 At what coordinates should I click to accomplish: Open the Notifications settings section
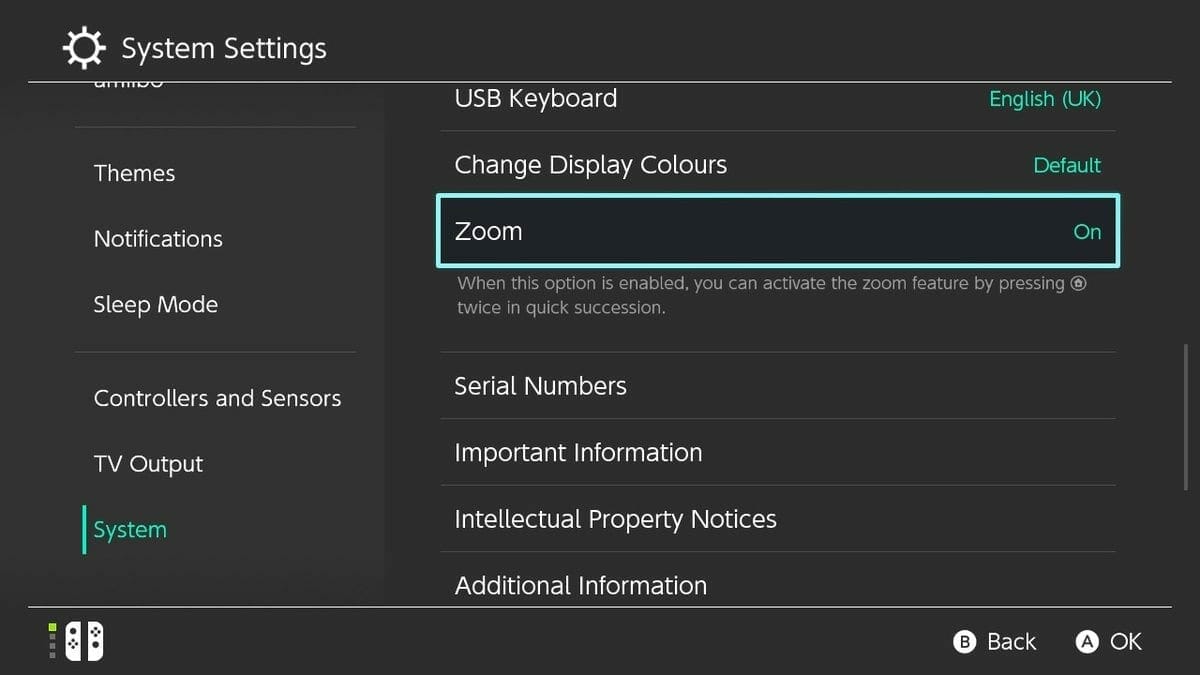pyautogui.click(x=158, y=239)
